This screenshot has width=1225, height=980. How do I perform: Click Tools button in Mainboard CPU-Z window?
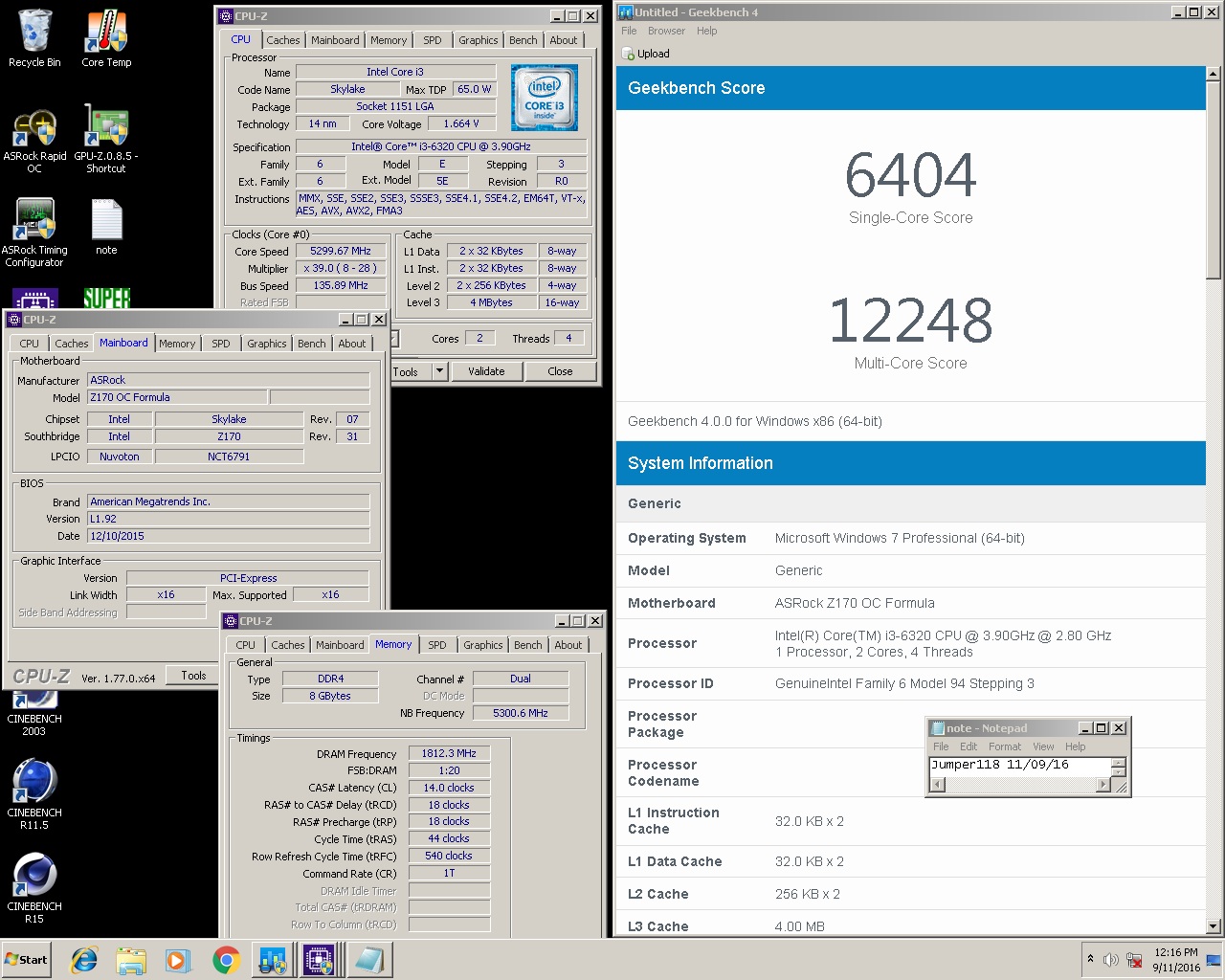(194, 676)
